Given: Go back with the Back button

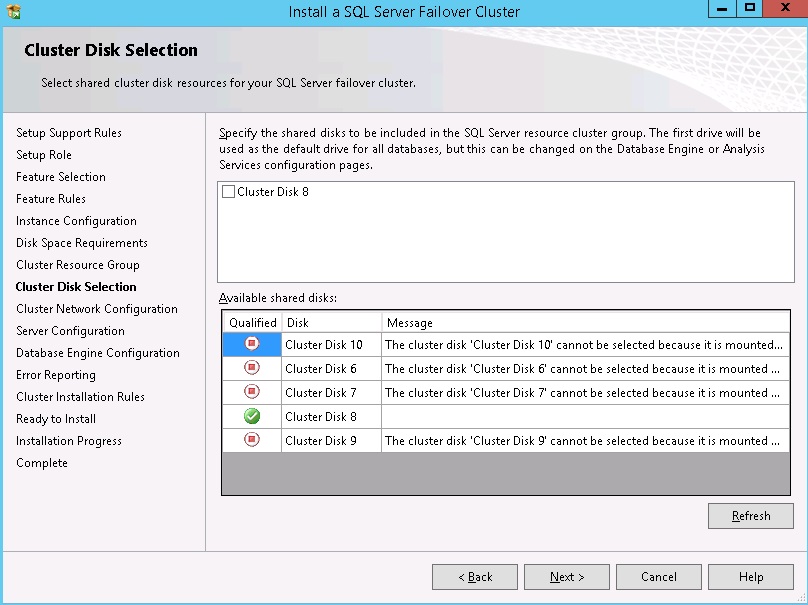Looking at the screenshot, I should pos(475,577).
